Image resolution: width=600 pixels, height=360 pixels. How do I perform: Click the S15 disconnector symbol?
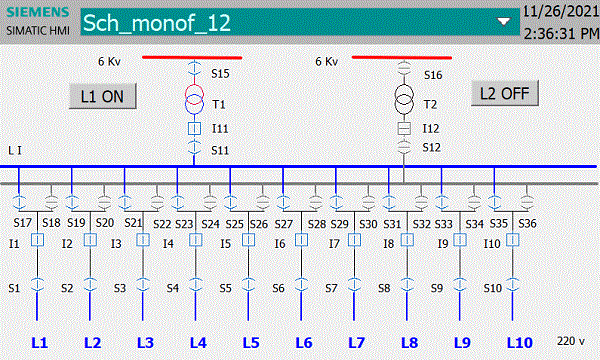point(194,69)
